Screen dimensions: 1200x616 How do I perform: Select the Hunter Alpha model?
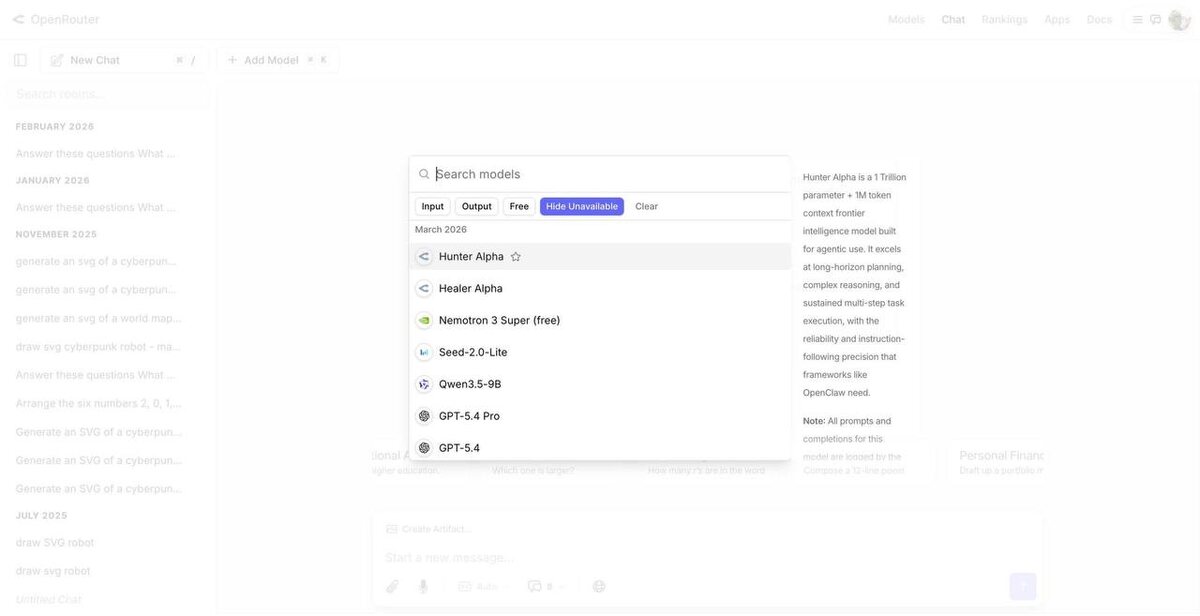[x=600, y=257]
